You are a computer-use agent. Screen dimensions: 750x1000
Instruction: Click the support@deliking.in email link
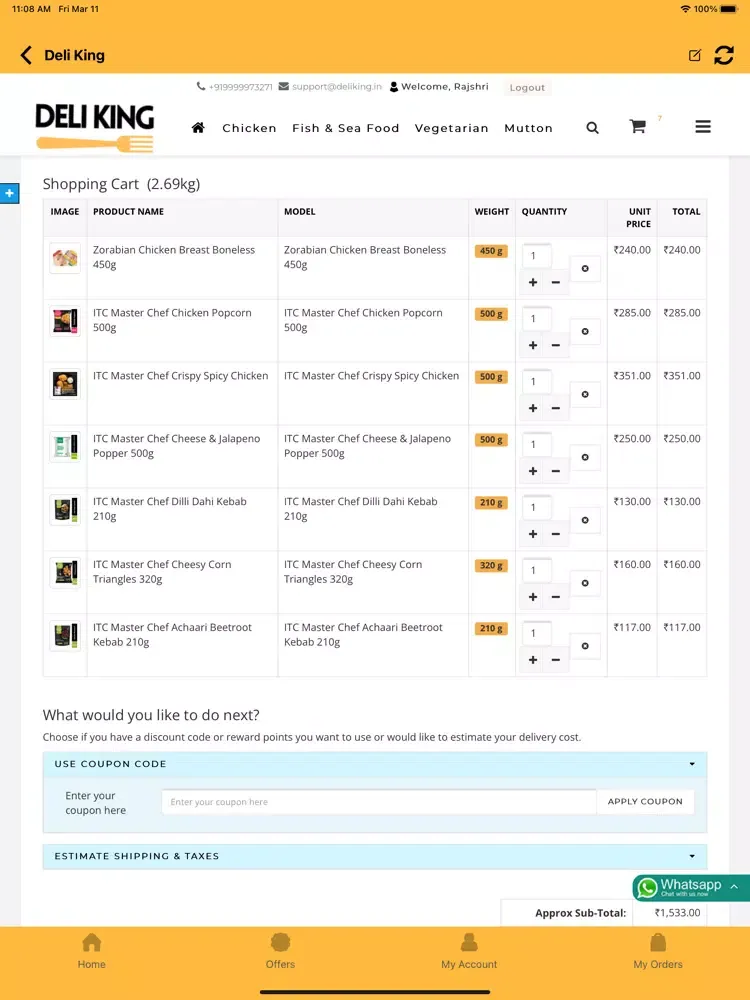pos(330,87)
